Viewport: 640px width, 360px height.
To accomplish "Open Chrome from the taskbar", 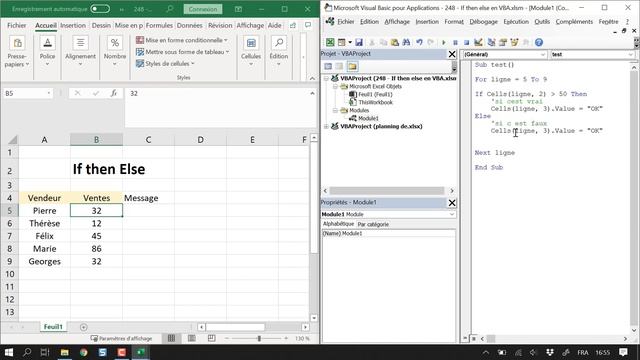I will click(x=83, y=352).
